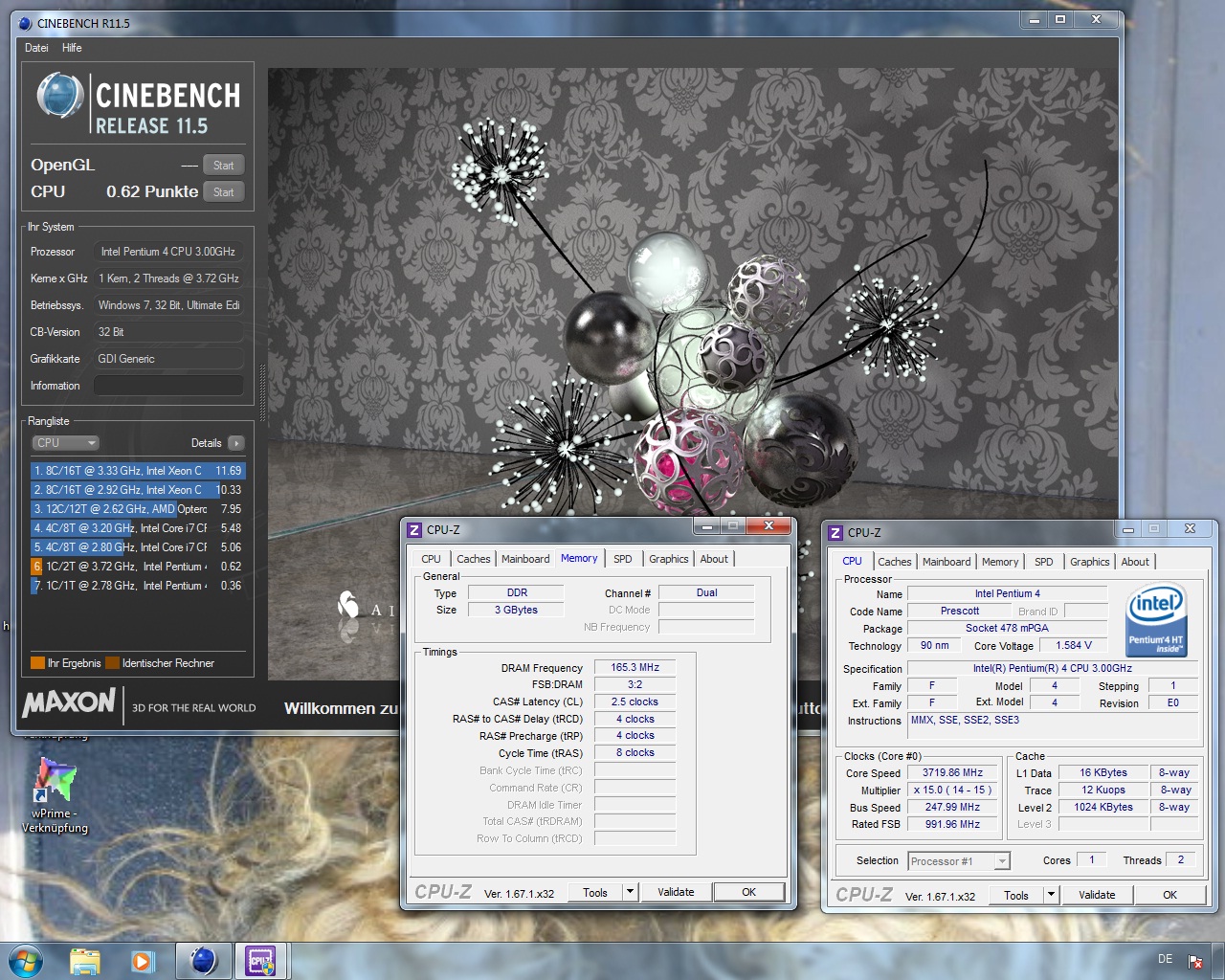Image resolution: width=1225 pixels, height=980 pixels.
Task: Click the MAXON logo
Action: [69, 702]
